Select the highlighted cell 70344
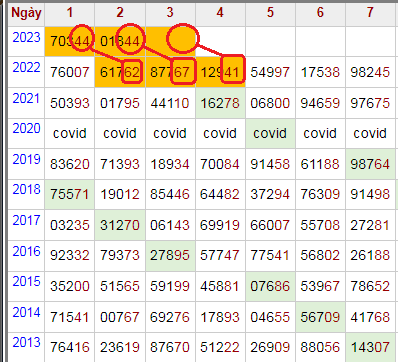 pyautogui.click(x=70, y=41)
